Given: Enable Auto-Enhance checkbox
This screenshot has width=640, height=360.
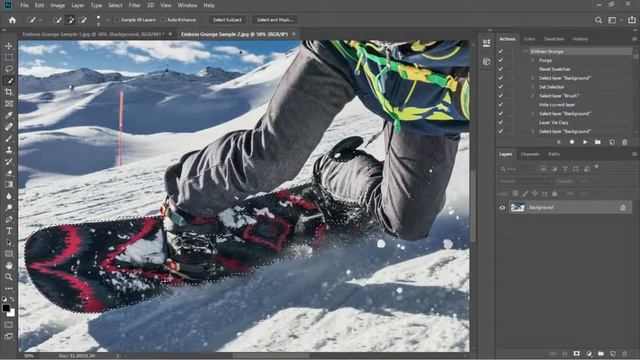Looking at the screenshot, I should pyautogui.click(x=163, y=20).
